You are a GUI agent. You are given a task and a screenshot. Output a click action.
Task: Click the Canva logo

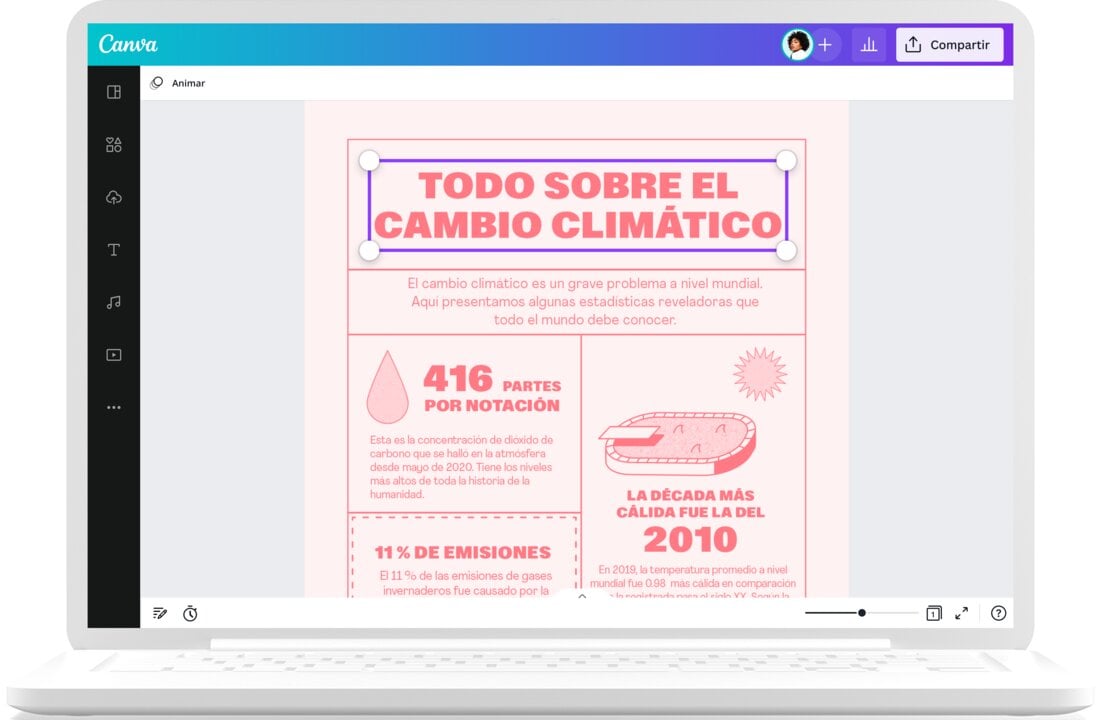128,45
